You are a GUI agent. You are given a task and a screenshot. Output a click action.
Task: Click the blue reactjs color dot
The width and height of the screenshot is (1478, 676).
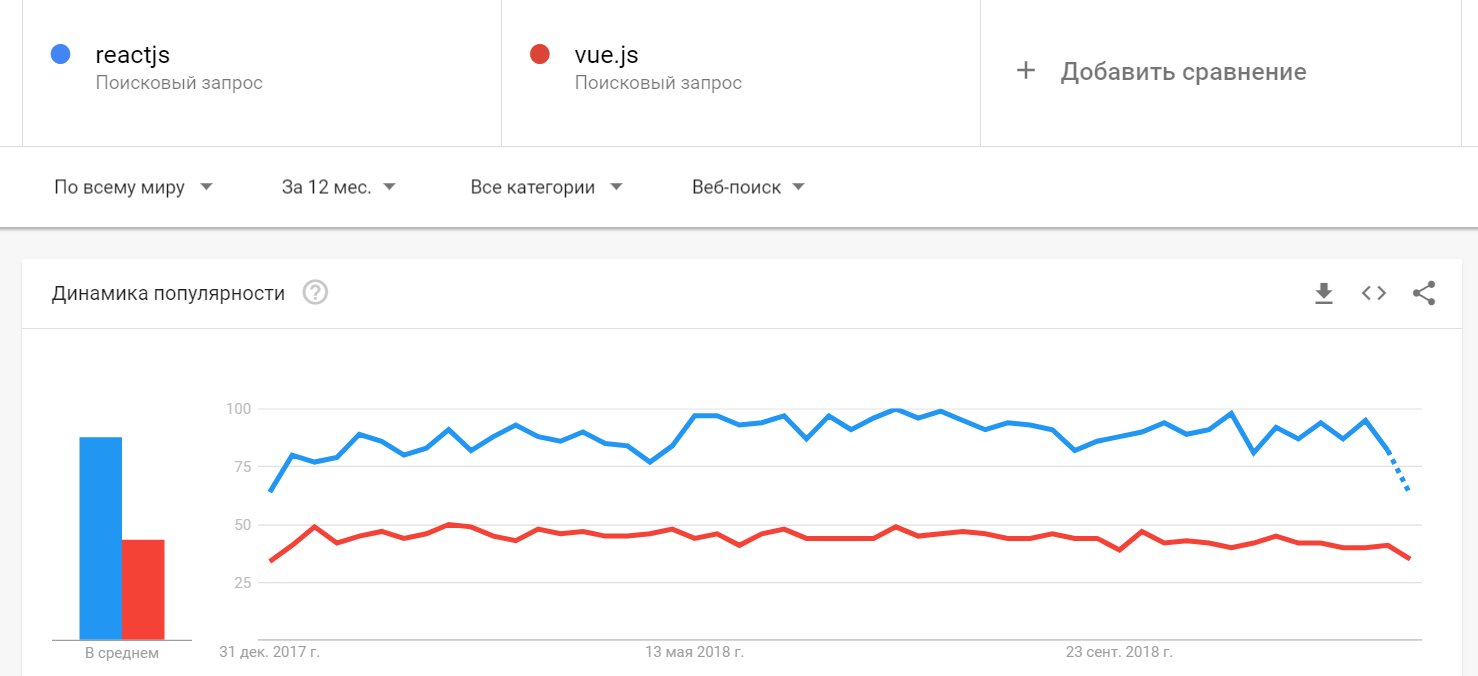pyautogui.click(x=60, y=54)
